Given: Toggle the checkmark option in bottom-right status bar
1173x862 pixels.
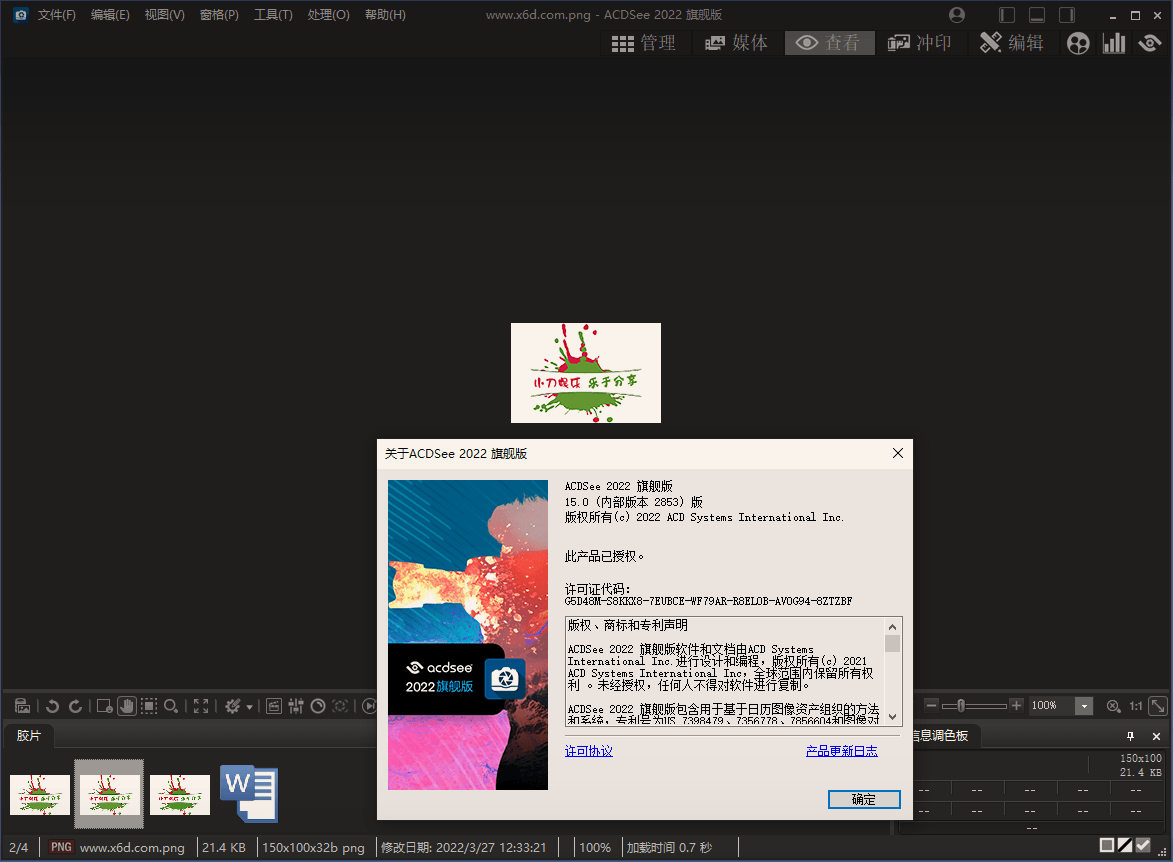Looking at the screenshot, I should point(1143,845).
